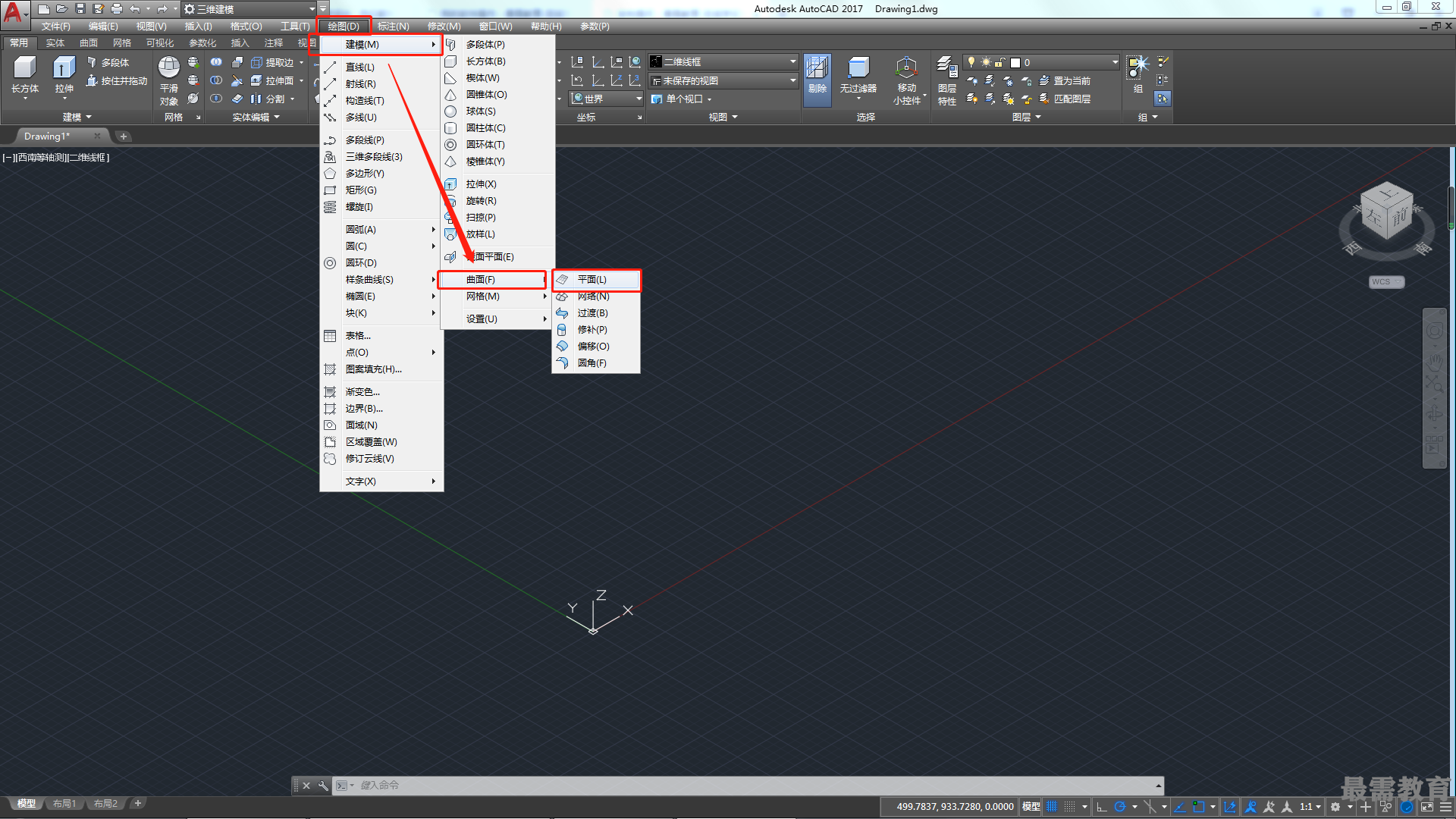Choose Fillet (圆角(F)) surface item
This screenshot has height=819, width=1456.
[596, 363]
